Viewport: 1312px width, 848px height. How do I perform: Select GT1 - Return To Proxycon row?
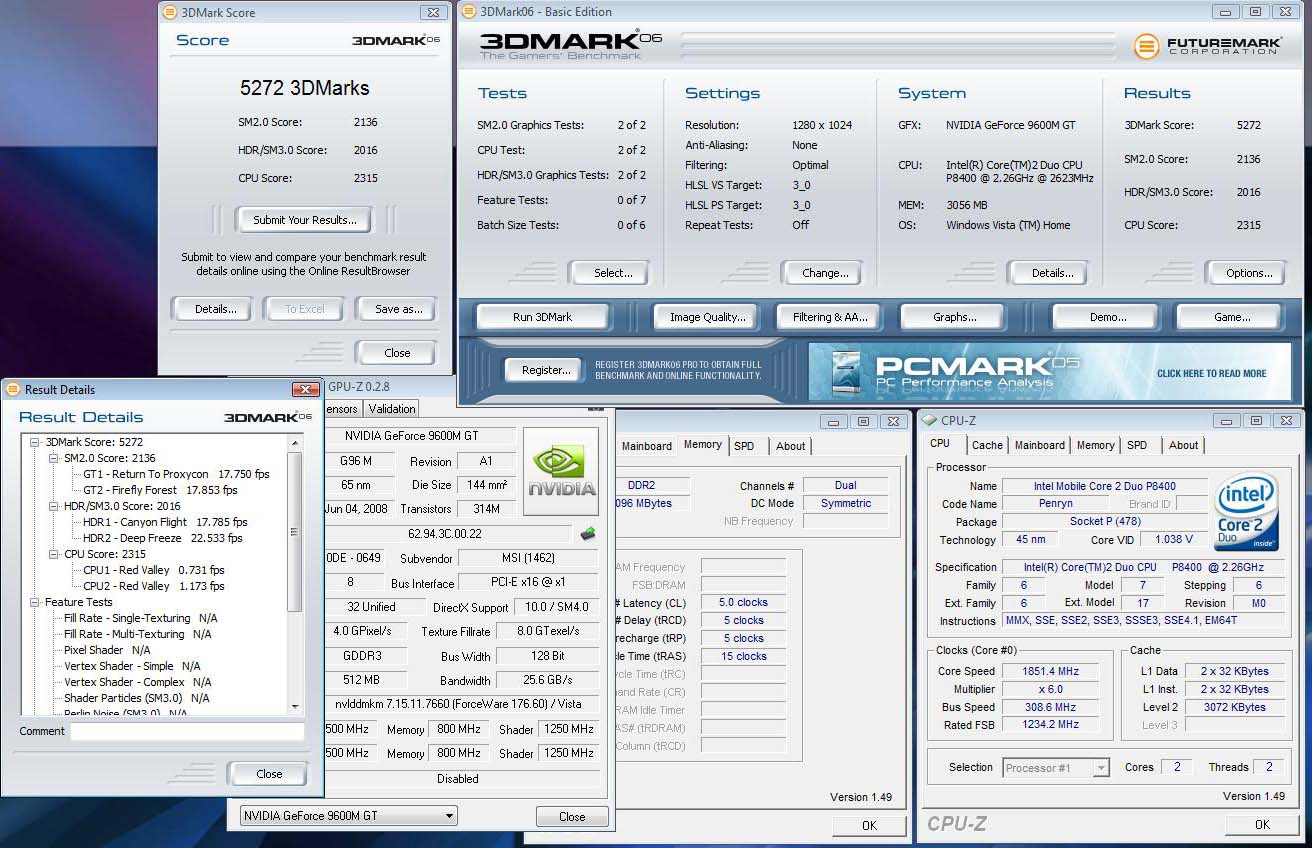176,474
